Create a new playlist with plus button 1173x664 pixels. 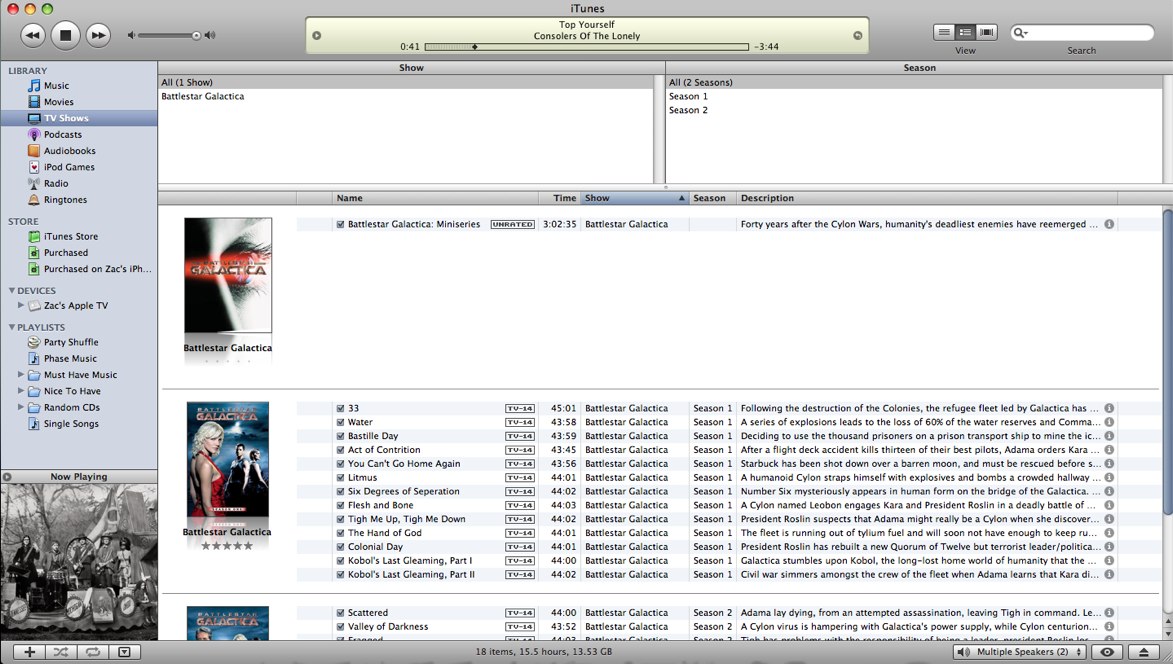[x=29, y=652]
